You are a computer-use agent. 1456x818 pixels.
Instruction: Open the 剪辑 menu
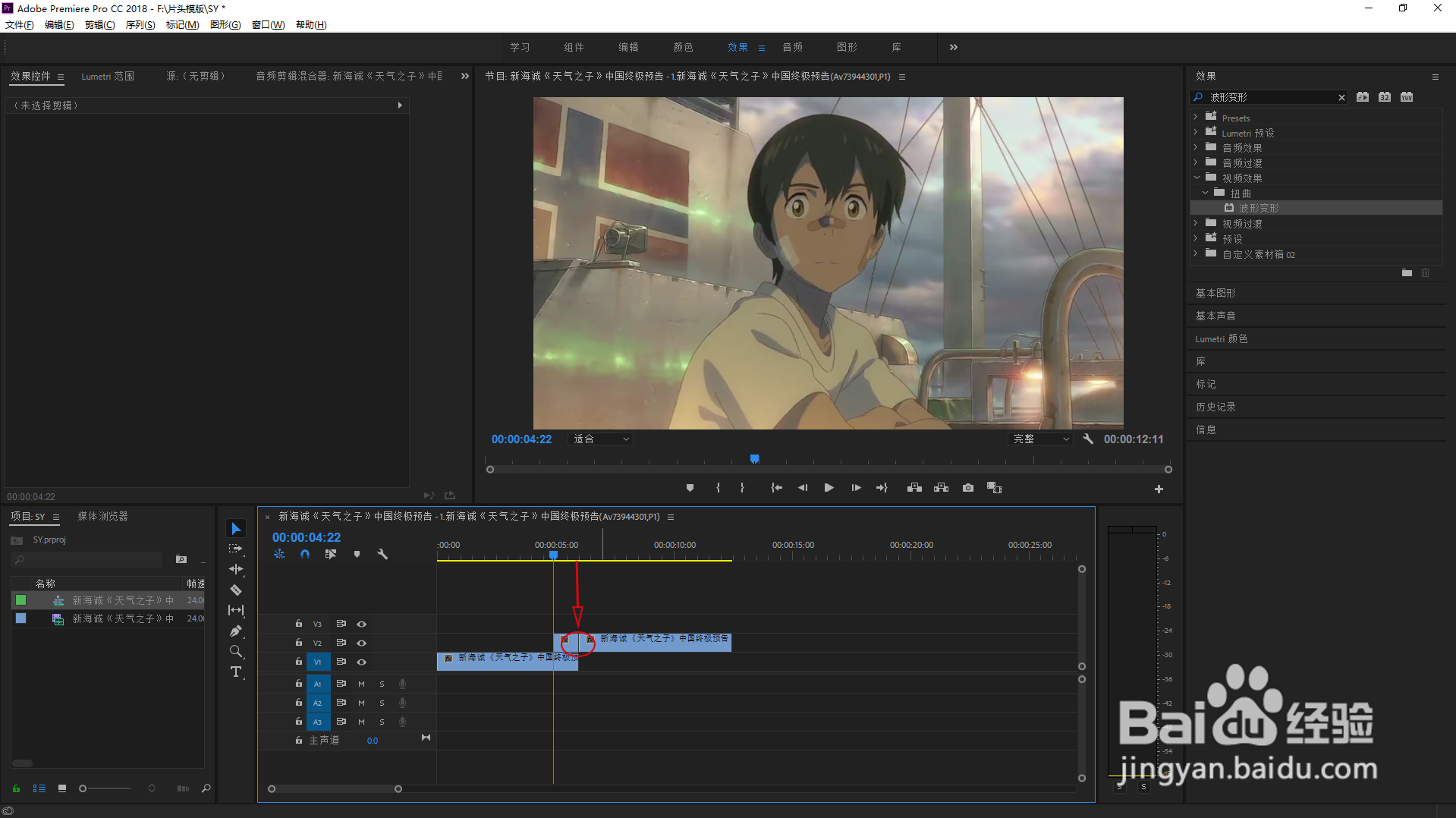tap(100, 25)
